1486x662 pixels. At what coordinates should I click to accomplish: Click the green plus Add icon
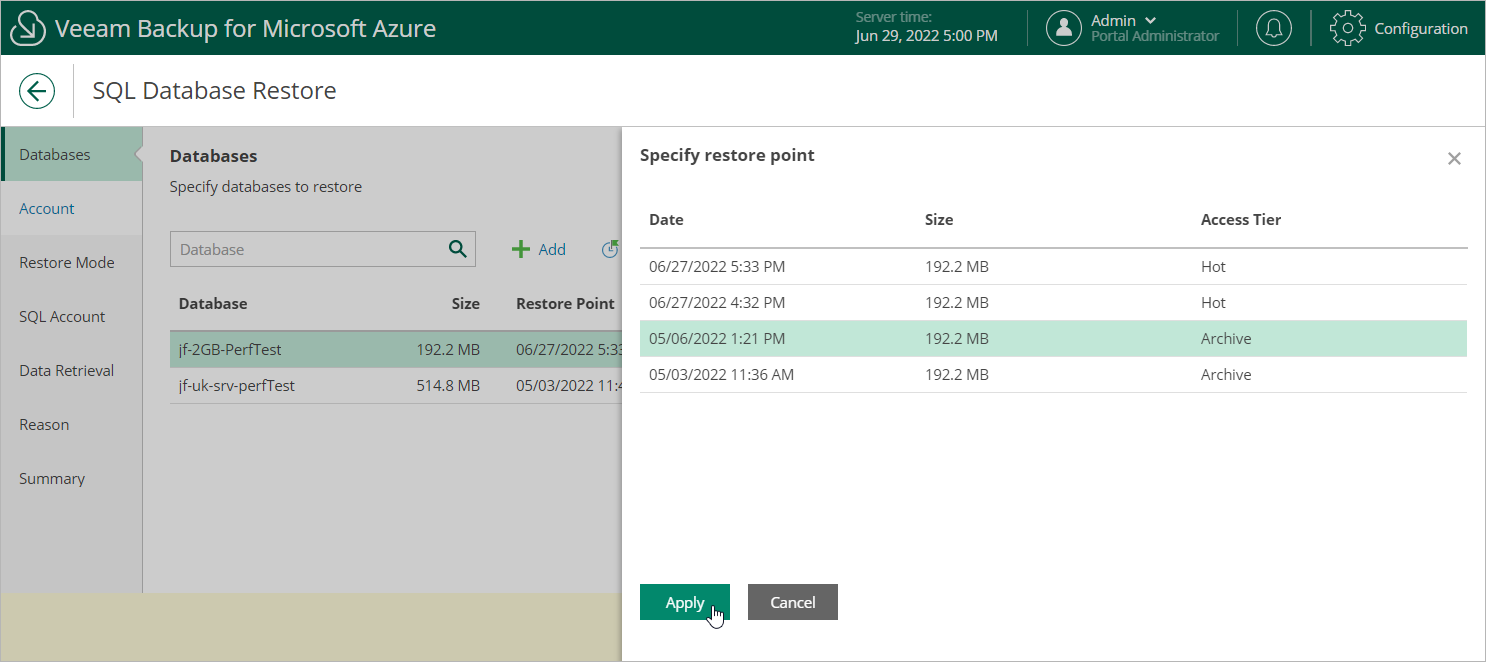click(520, 250)
